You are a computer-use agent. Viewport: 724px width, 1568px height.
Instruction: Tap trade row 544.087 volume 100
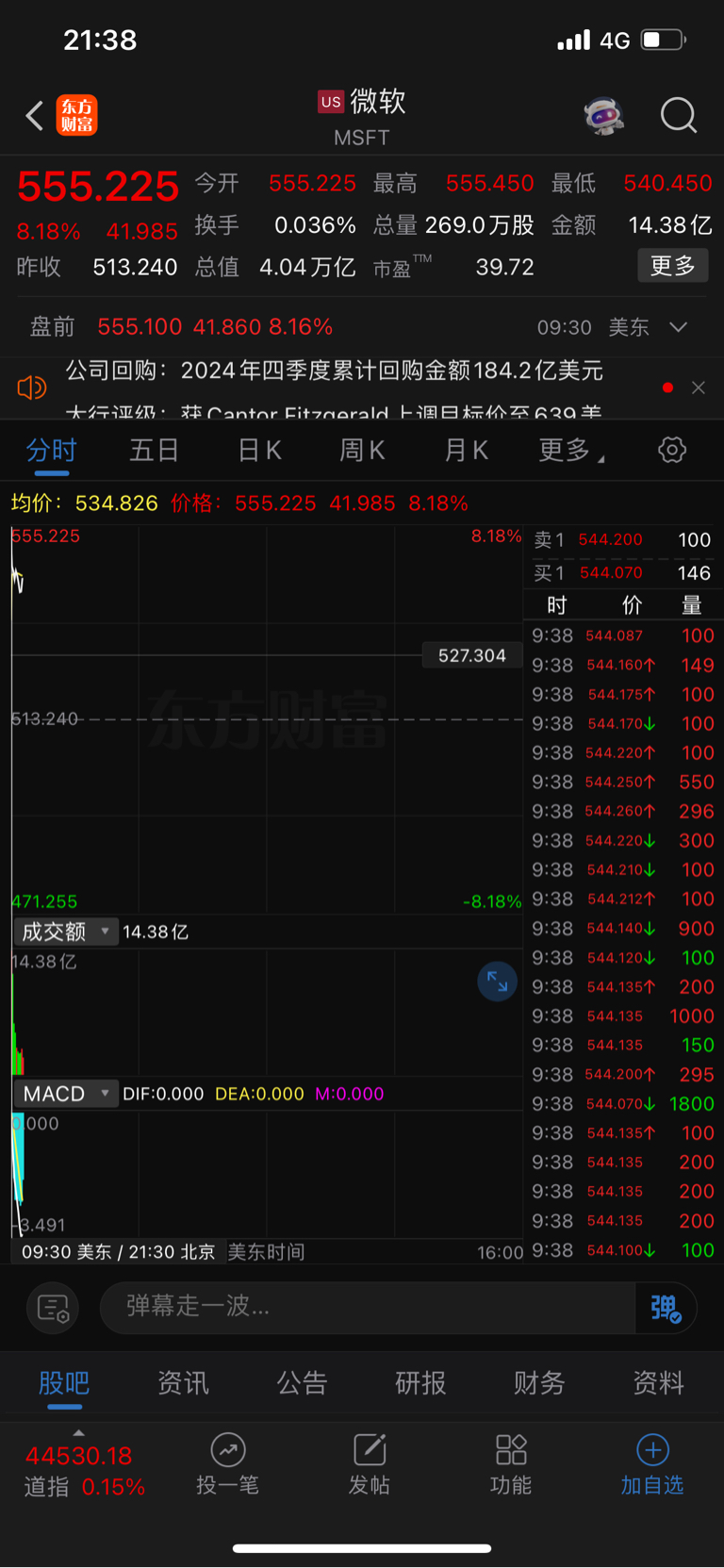coord(623,636)
